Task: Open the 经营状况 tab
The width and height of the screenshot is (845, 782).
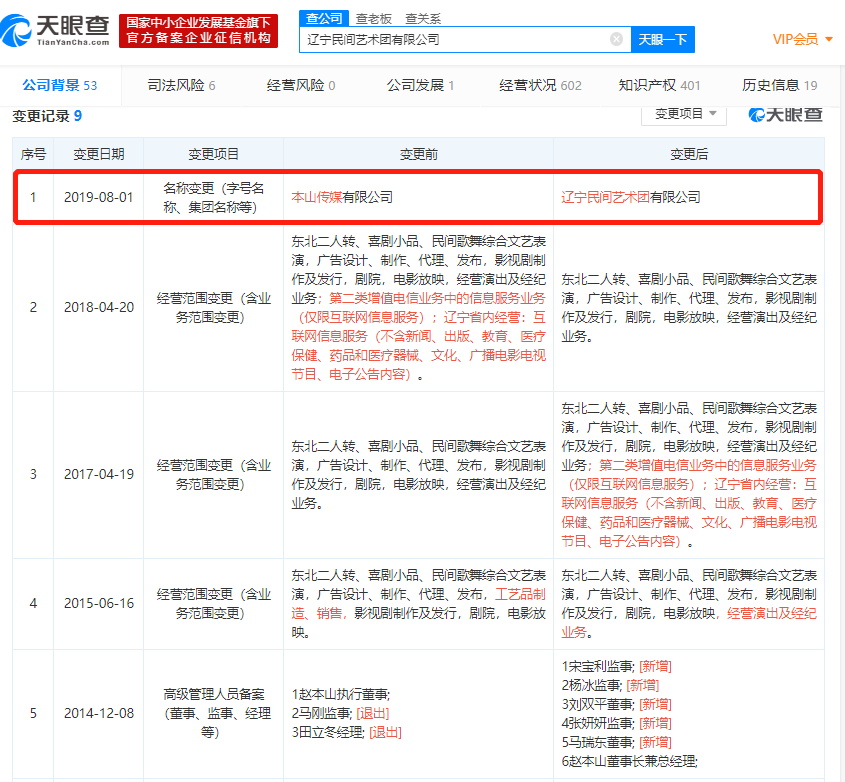Action: pyautogui.click(x=540, y=85)
